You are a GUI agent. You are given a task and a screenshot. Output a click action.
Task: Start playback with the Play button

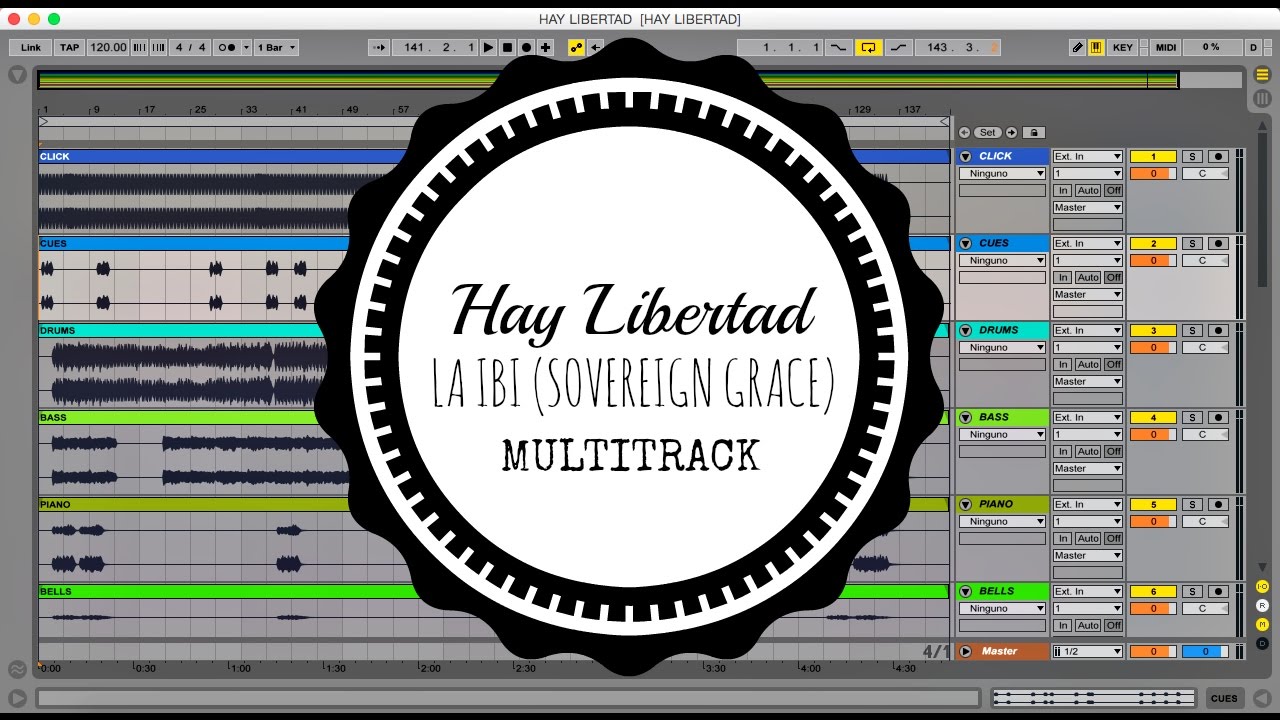[x=488, y=47]
